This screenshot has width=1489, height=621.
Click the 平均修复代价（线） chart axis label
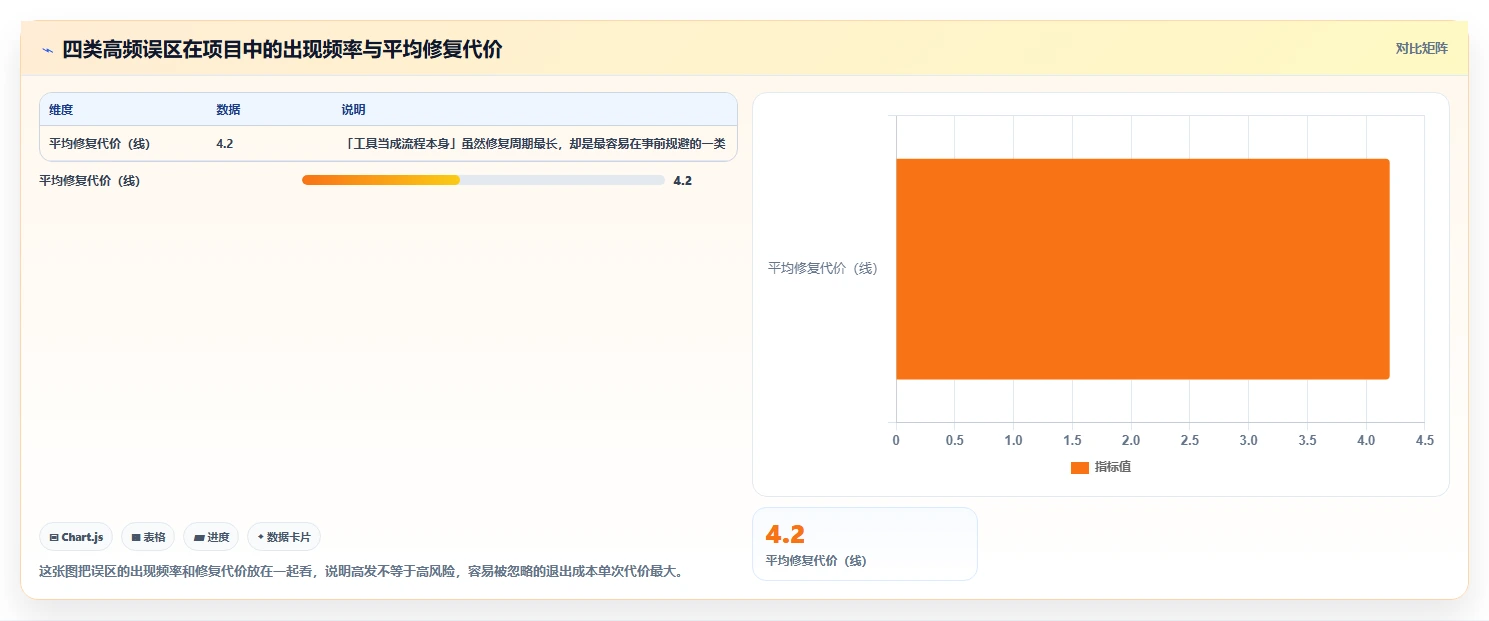coord(823,269)
